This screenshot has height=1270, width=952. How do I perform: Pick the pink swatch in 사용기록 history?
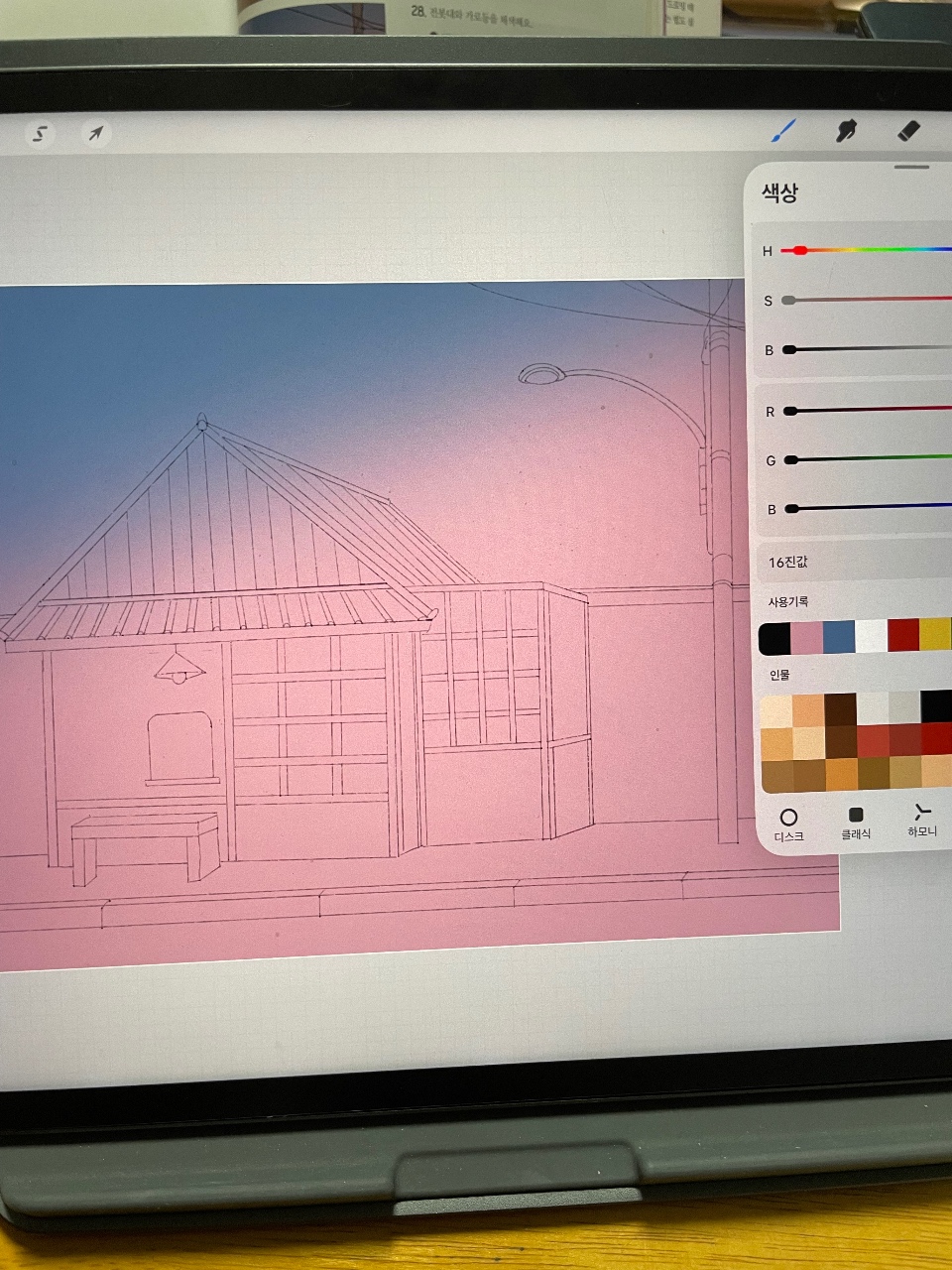point(807,638)
